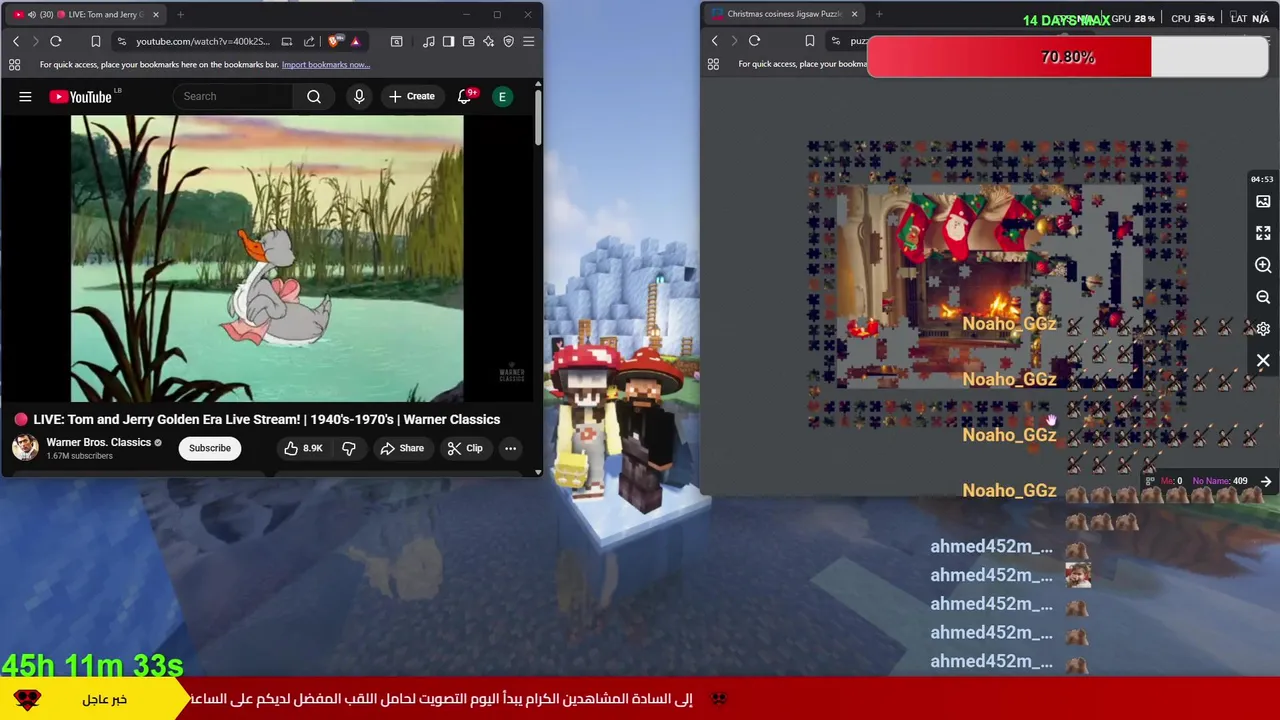Open apps grid on YouTube window bookmarks bar
The height and width of the screenshot is (720, 1280).
tap(14, 65)
